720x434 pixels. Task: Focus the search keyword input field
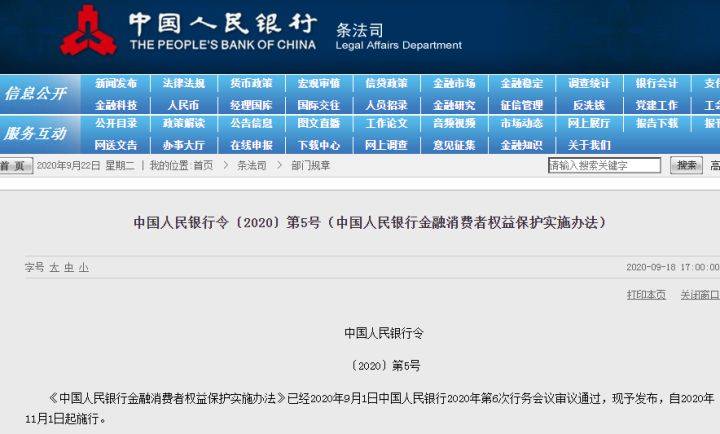604,165
